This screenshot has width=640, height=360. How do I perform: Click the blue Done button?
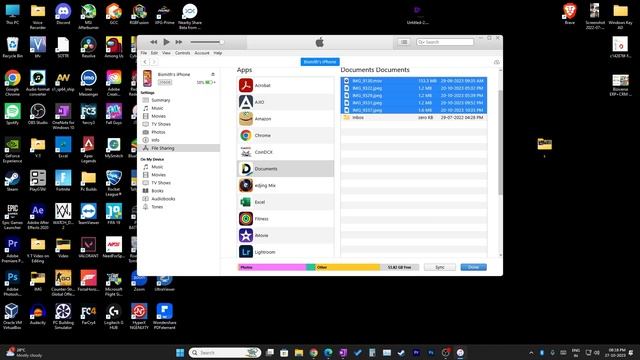(473, 267)
